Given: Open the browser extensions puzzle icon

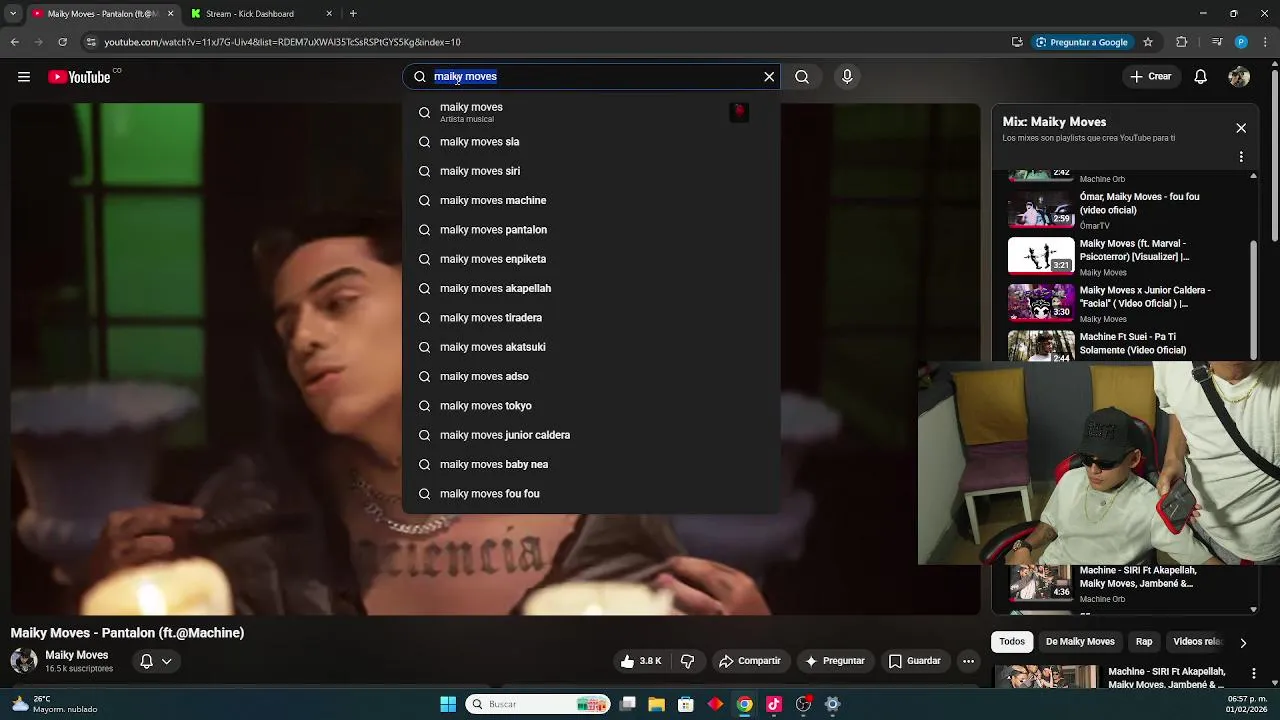Looking at the screenshot, I should click(1182, 42).
